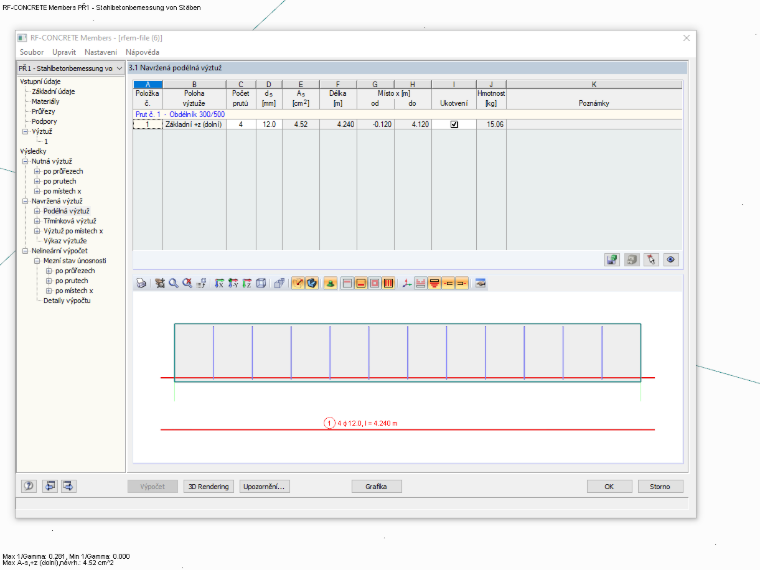Collapse the Výztuž tree node
This screenshot has width=760, height=570.
(x=25, y=131)
